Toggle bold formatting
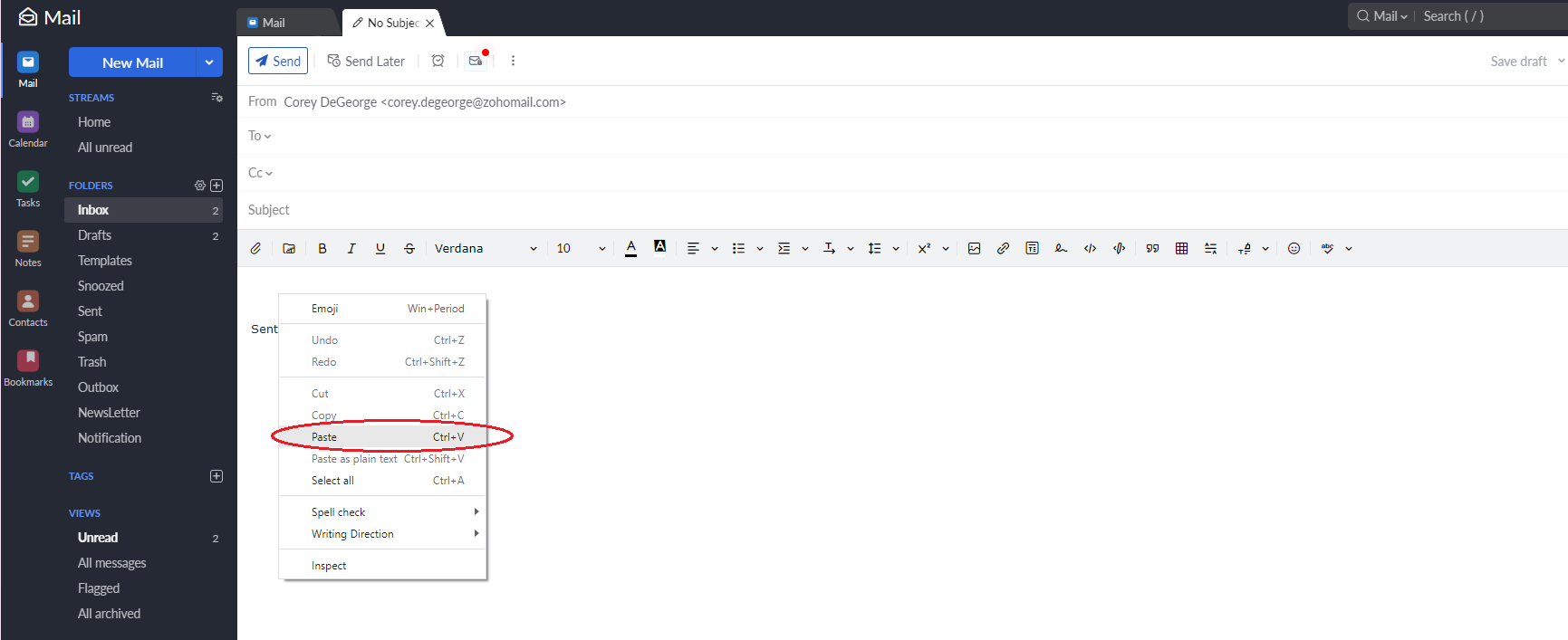This screenshot has width=1568, height=640. pyautogui.click(x=322, y=248)
